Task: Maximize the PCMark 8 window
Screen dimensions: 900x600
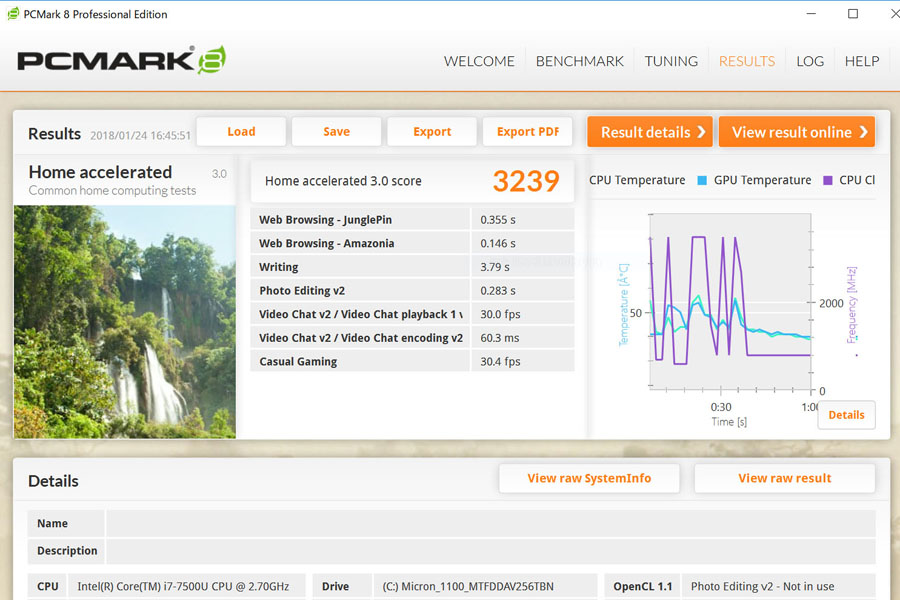Action: (853, 14)
